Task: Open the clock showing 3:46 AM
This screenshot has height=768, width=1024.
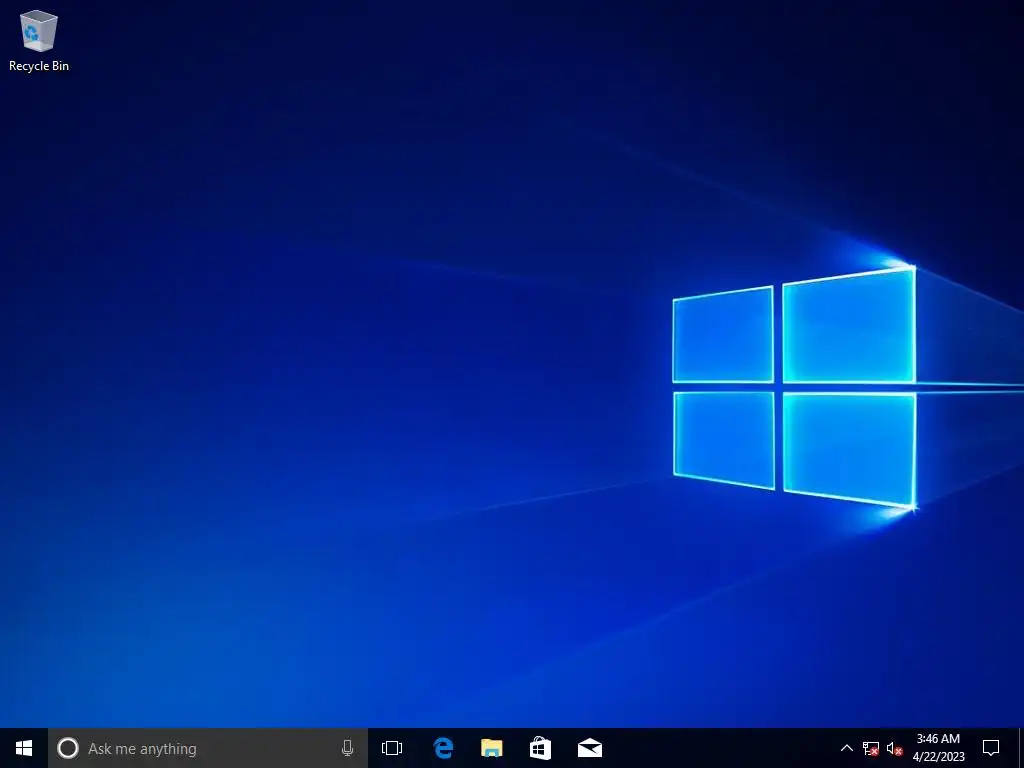Action: point(938,748)
